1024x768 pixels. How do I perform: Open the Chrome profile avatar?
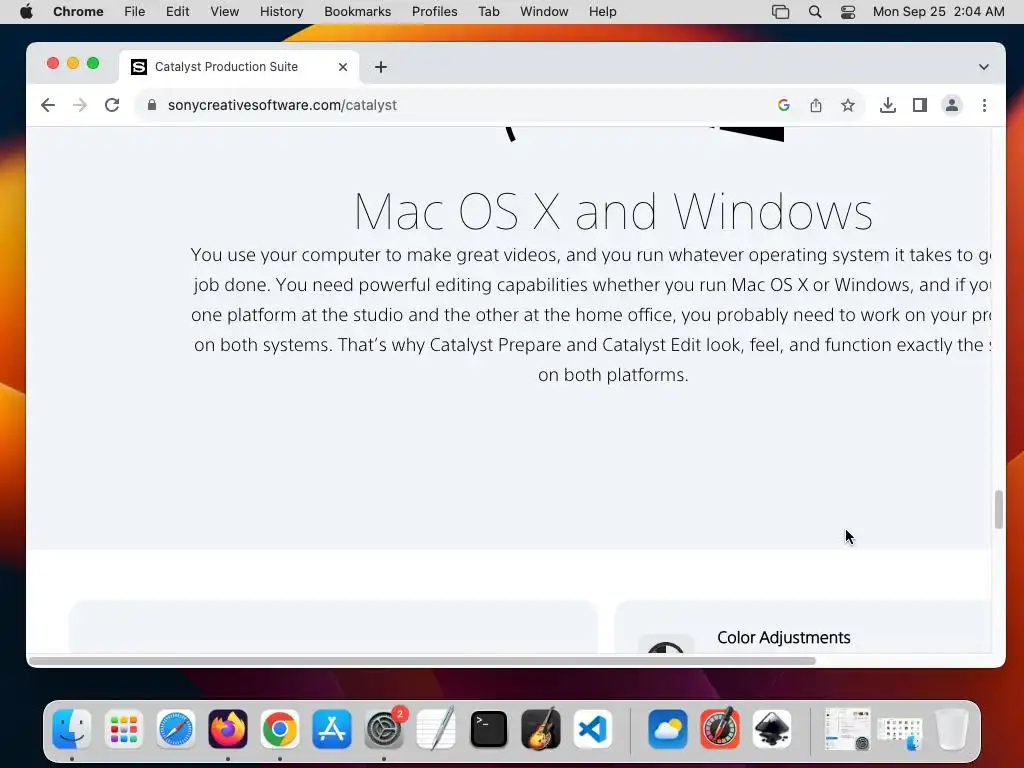click(952, 105)
